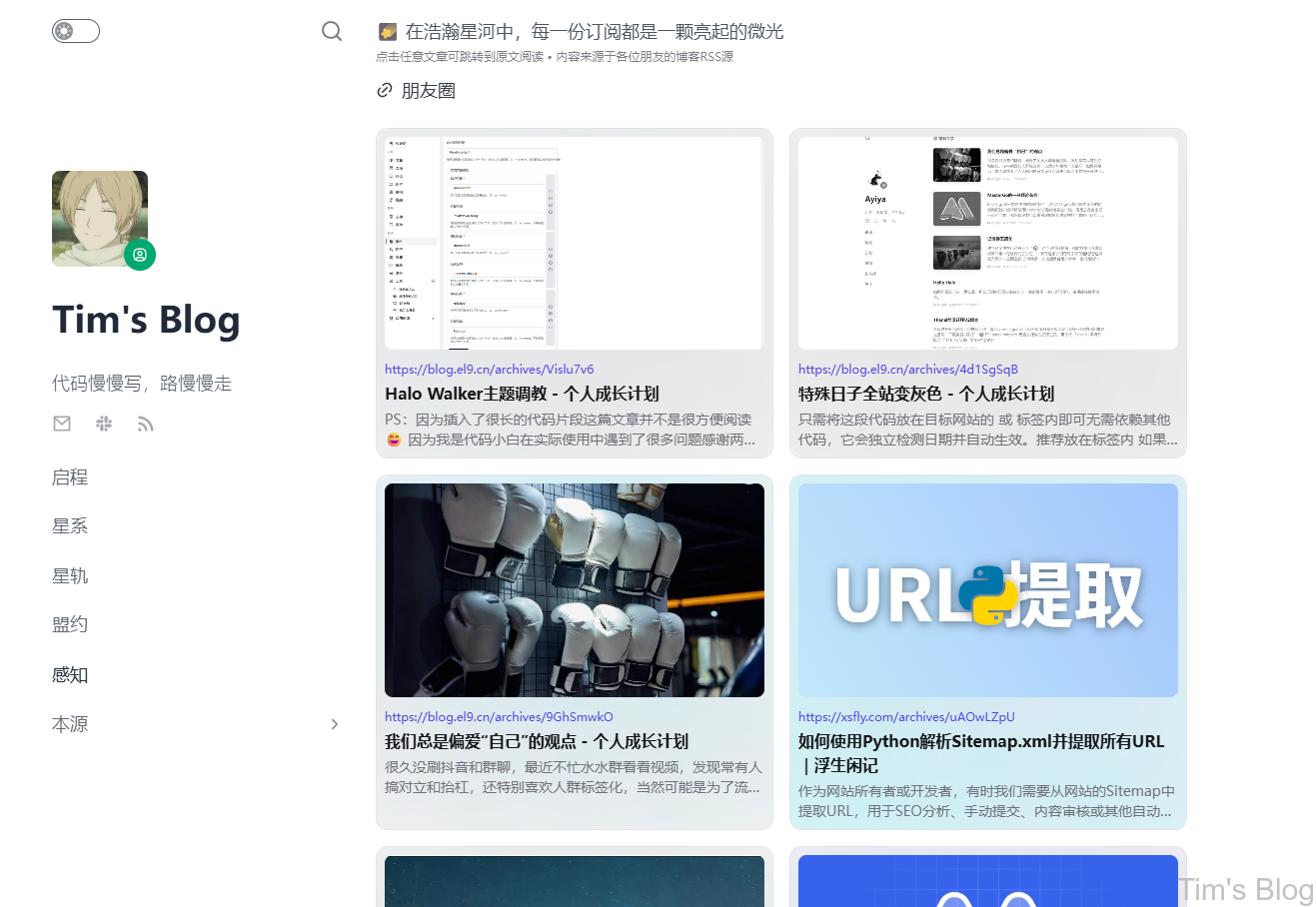Expand the 本源 sidebar entry
The image size is (1316, 907).
click(69, 723)
